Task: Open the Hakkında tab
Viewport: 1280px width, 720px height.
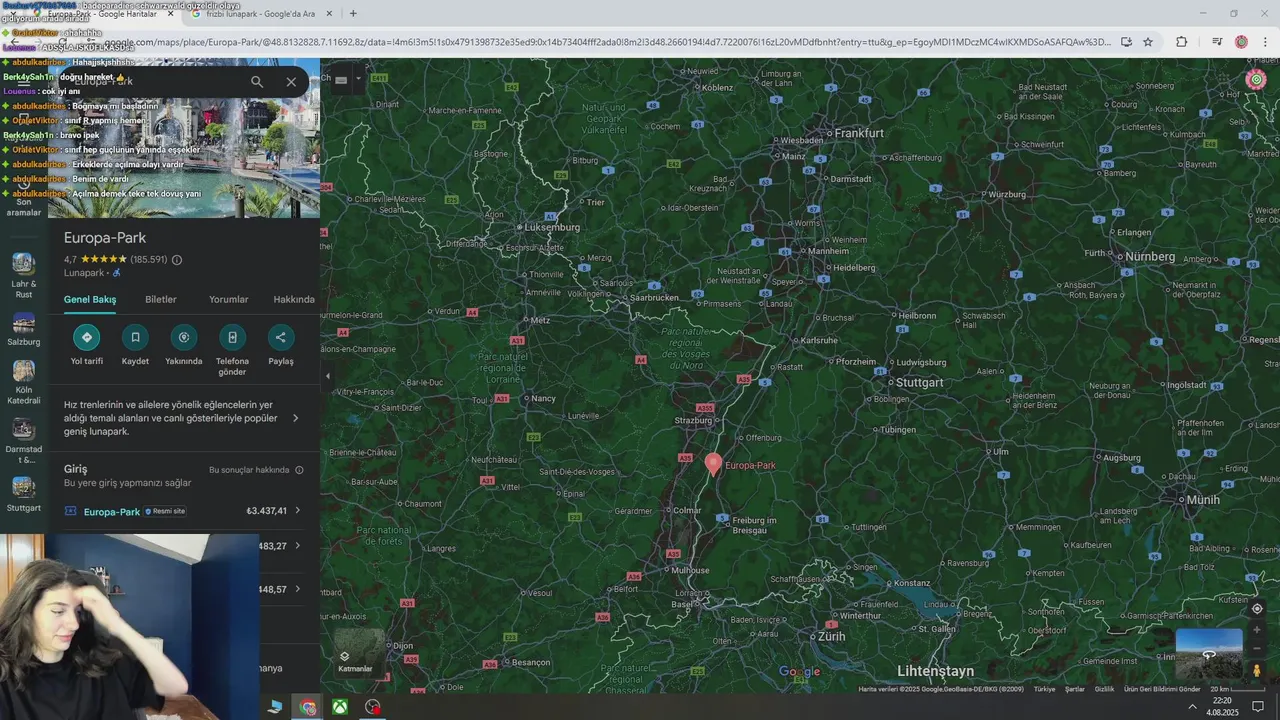Action: coord(294,299)
